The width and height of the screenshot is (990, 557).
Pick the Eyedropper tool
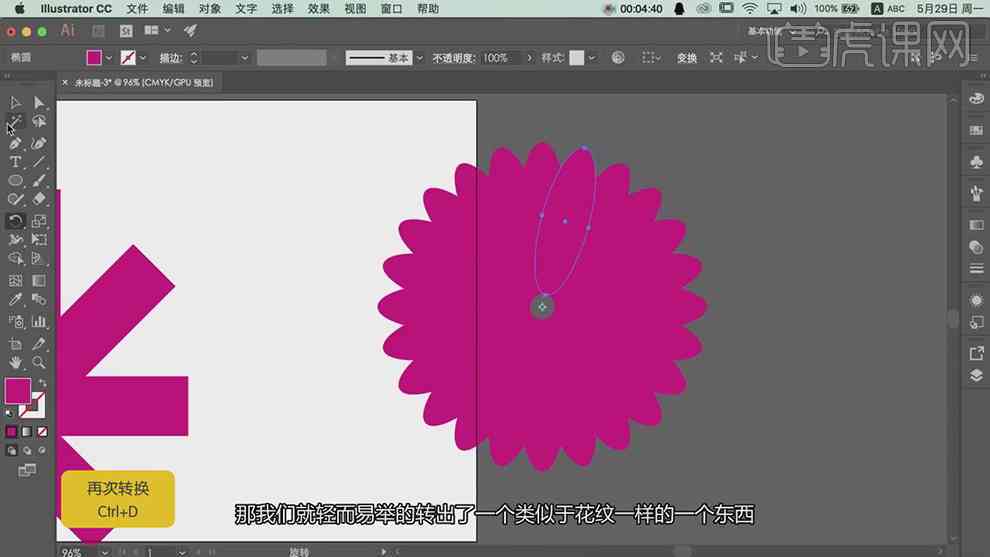[15, 299]
